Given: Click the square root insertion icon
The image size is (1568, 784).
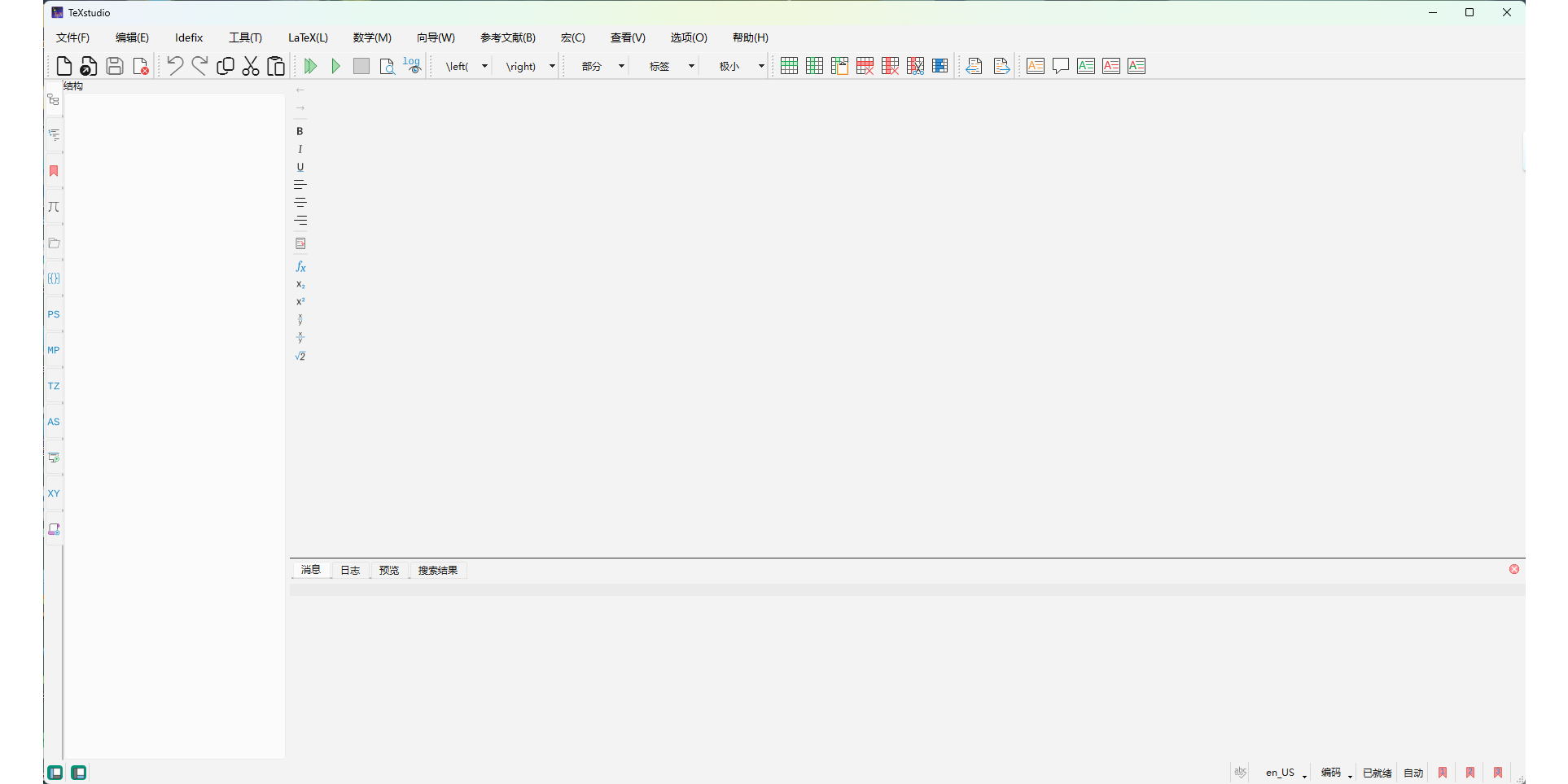Looking at the screenshot, I should pyautogui.click(x=300, y=356).
